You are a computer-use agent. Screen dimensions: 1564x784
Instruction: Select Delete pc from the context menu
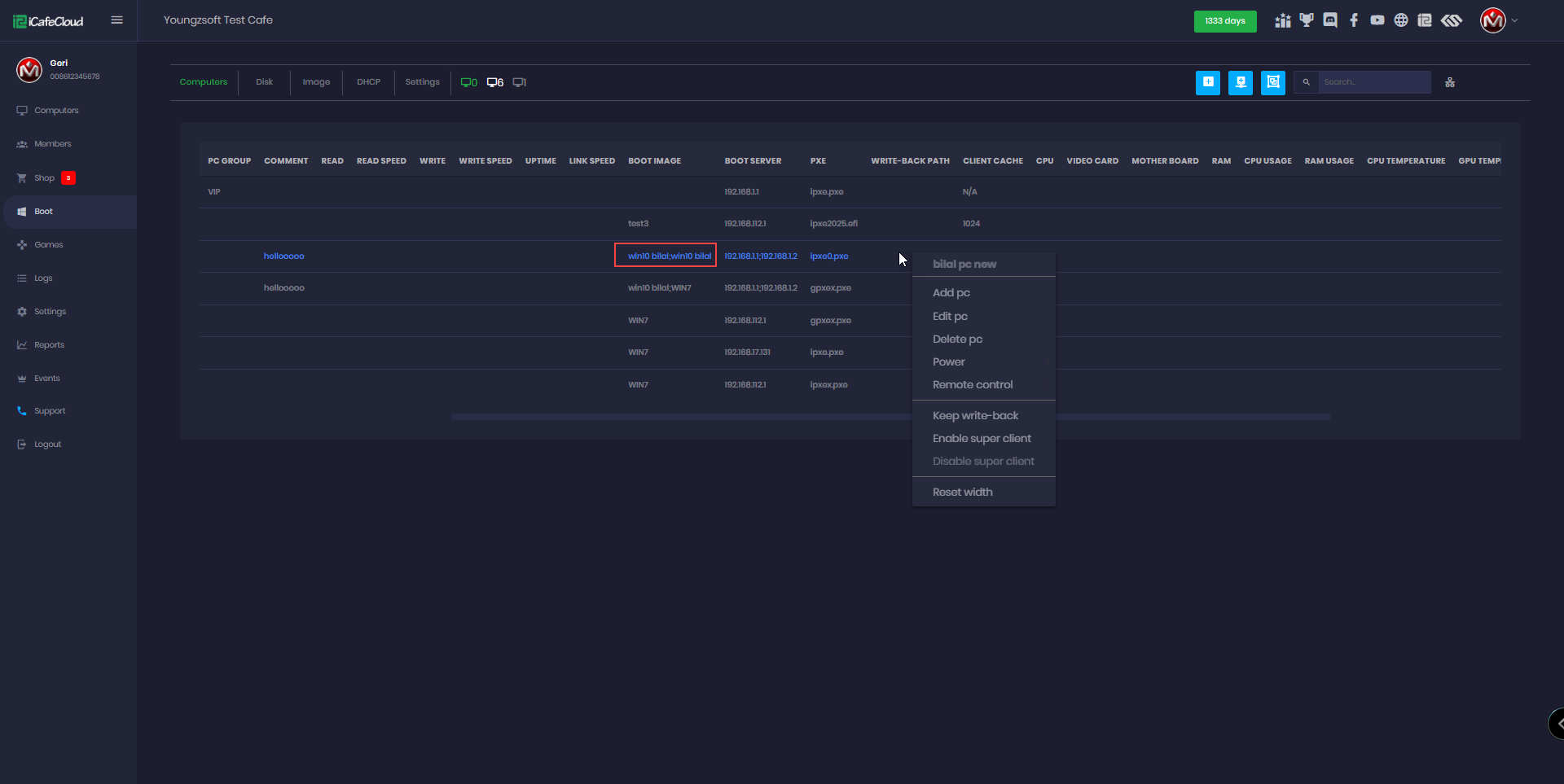coord(957,339)
